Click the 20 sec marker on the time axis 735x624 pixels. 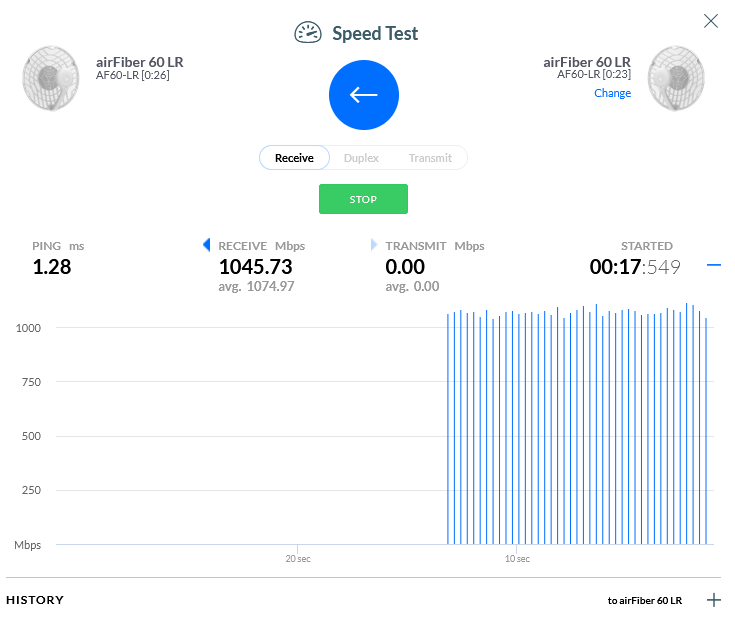[297, 558]
